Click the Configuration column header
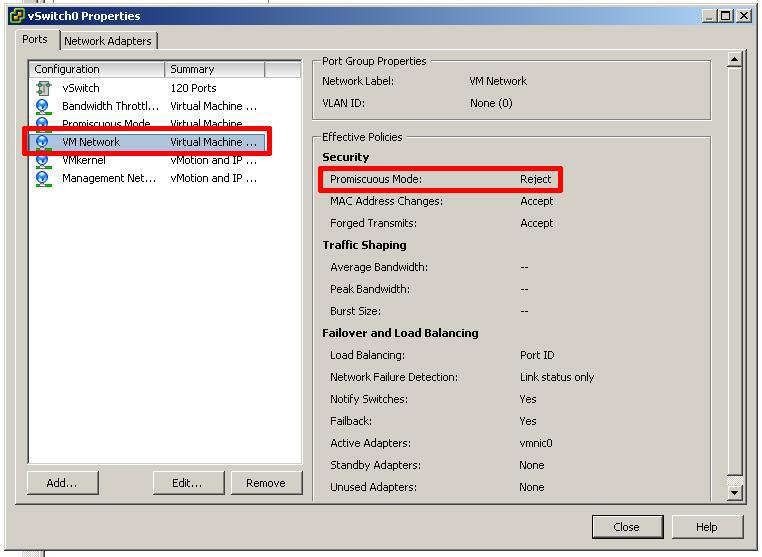 pos(97,69)
